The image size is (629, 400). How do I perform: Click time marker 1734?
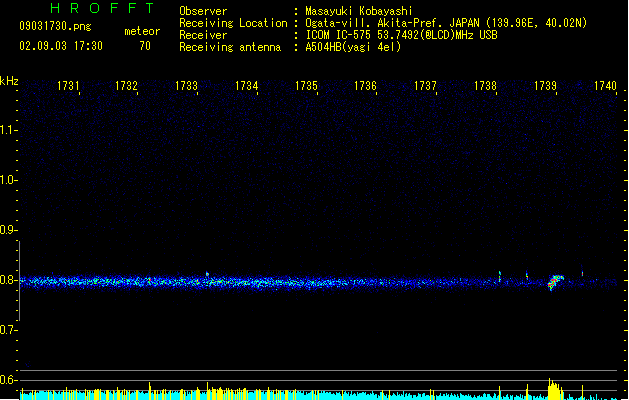point(246,86)
